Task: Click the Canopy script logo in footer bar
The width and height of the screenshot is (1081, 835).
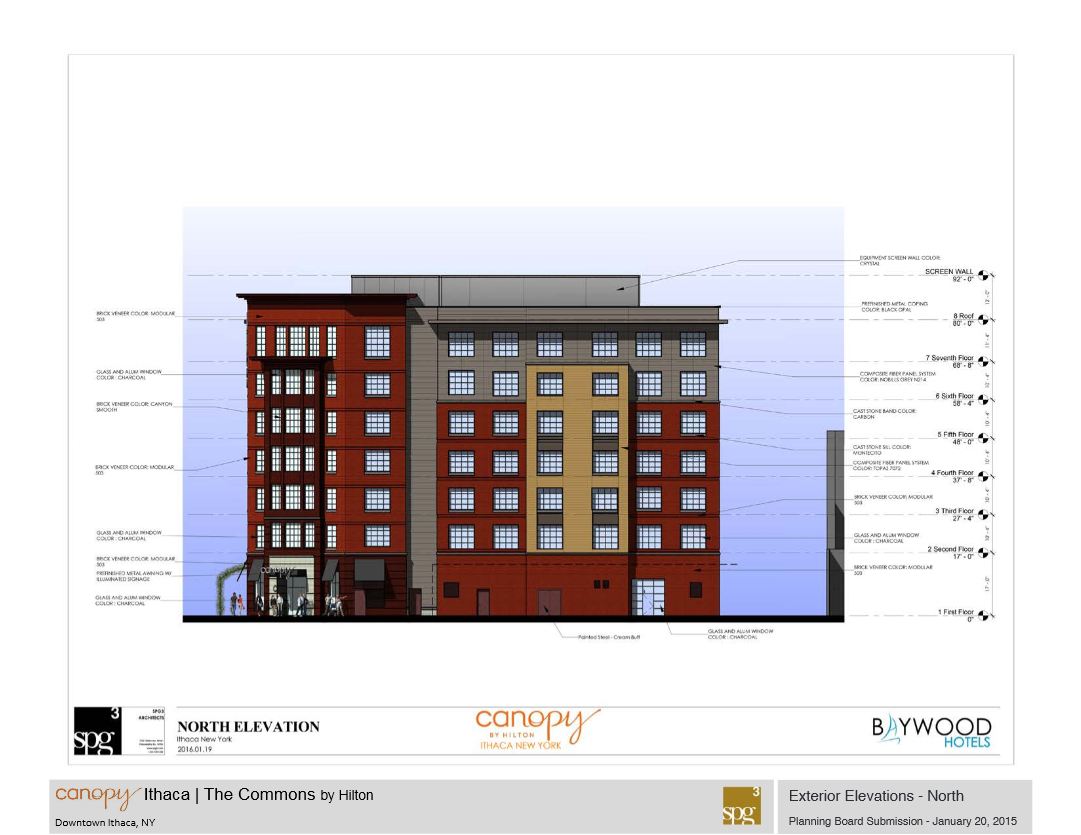Action: 97,796
